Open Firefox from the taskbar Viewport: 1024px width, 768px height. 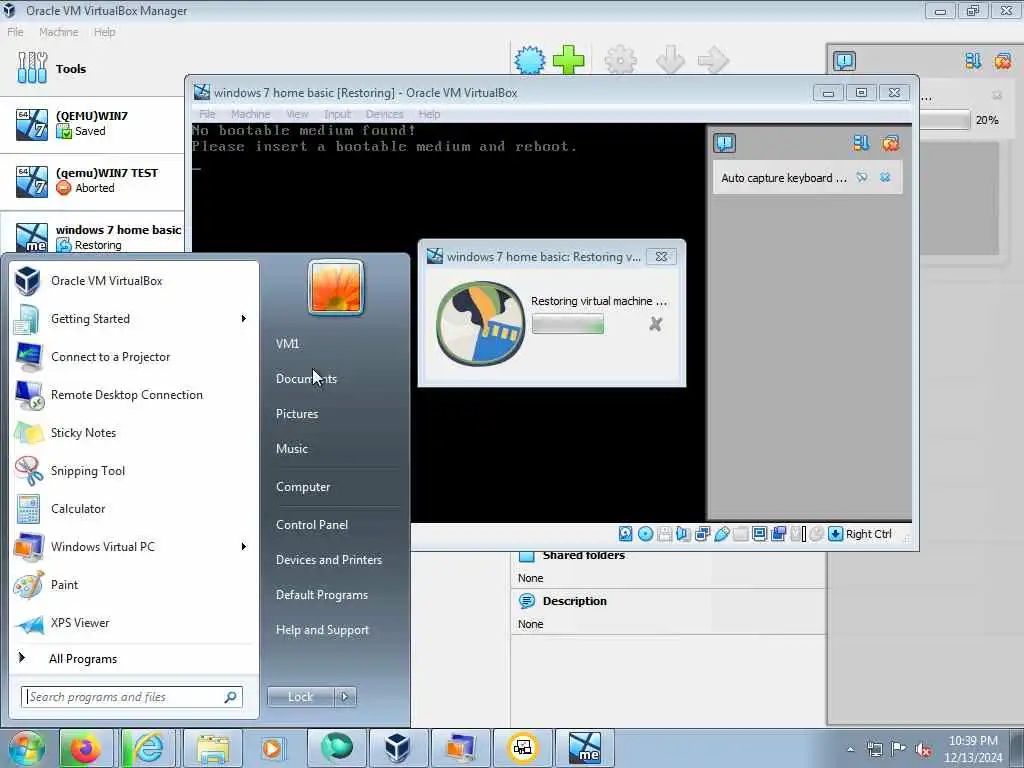coord(87,748)
